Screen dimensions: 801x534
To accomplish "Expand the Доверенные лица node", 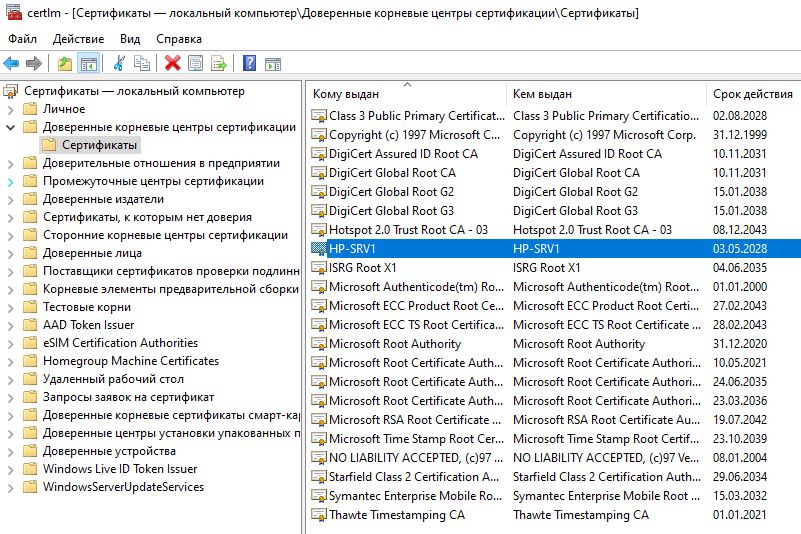I will [x=11, y=253].
